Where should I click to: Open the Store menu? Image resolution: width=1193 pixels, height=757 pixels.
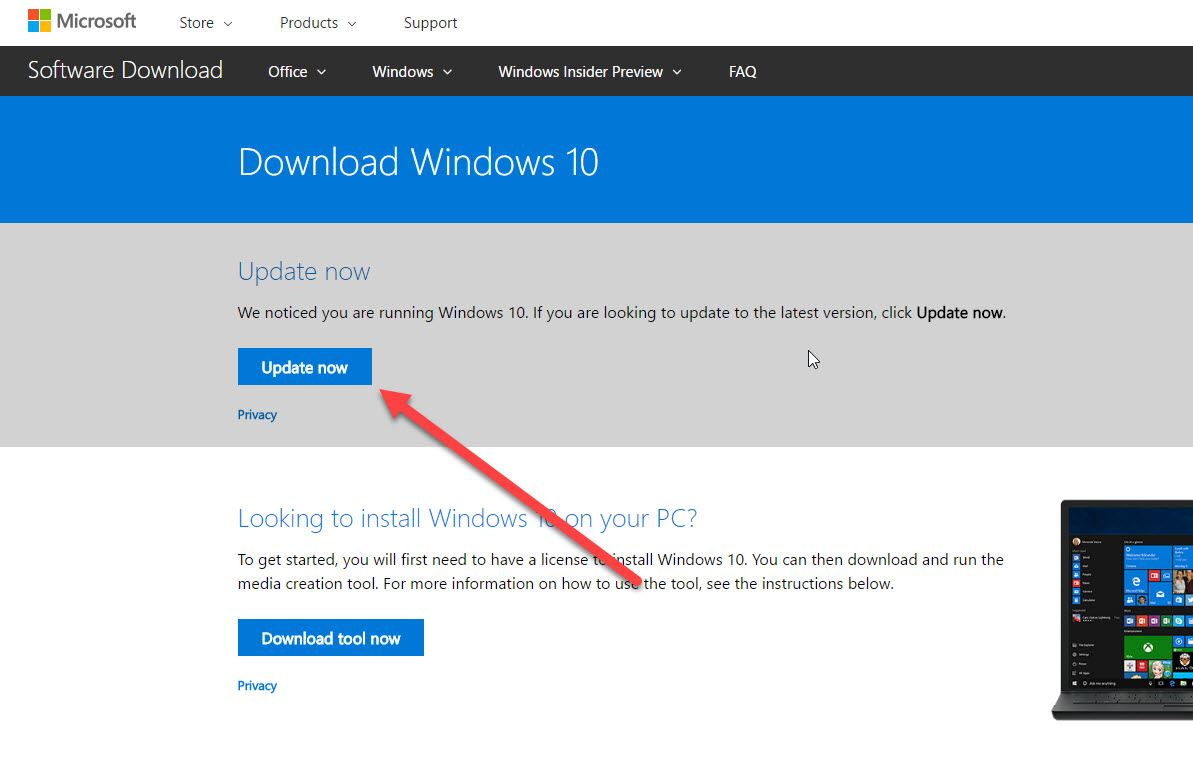pyautogui.click(x=205, y=23)
